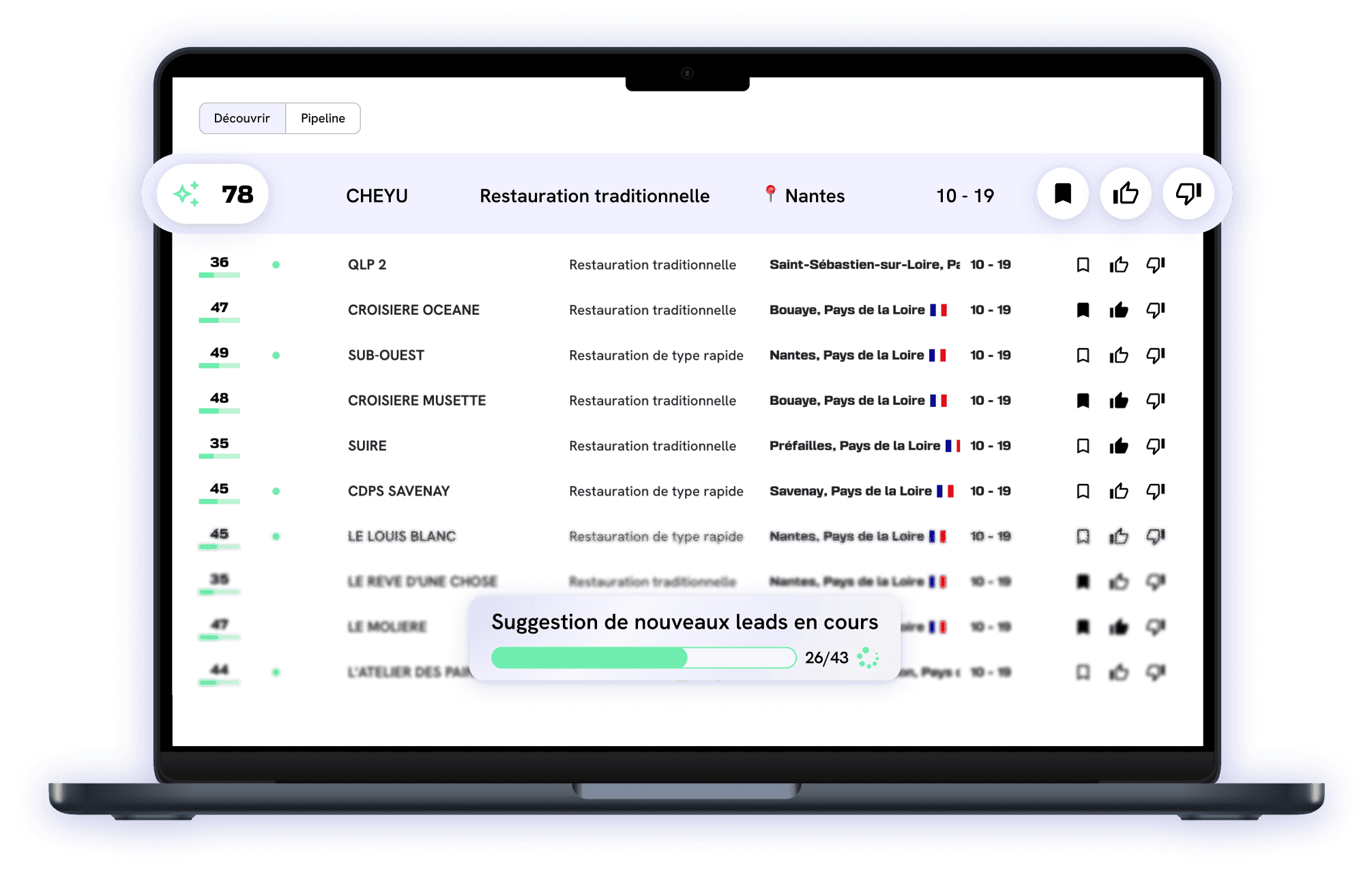The width and height of the screenshot is (1372, 869).
Task: Toggle bookmark on QLP 2 row
Action: point(1083,265)
